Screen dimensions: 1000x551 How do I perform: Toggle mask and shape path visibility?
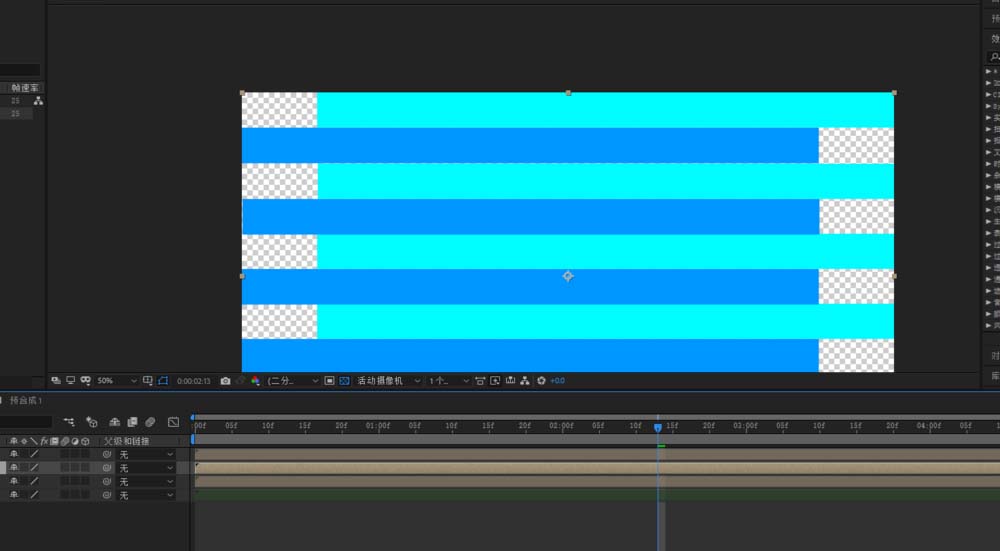[x=163, y=381]
